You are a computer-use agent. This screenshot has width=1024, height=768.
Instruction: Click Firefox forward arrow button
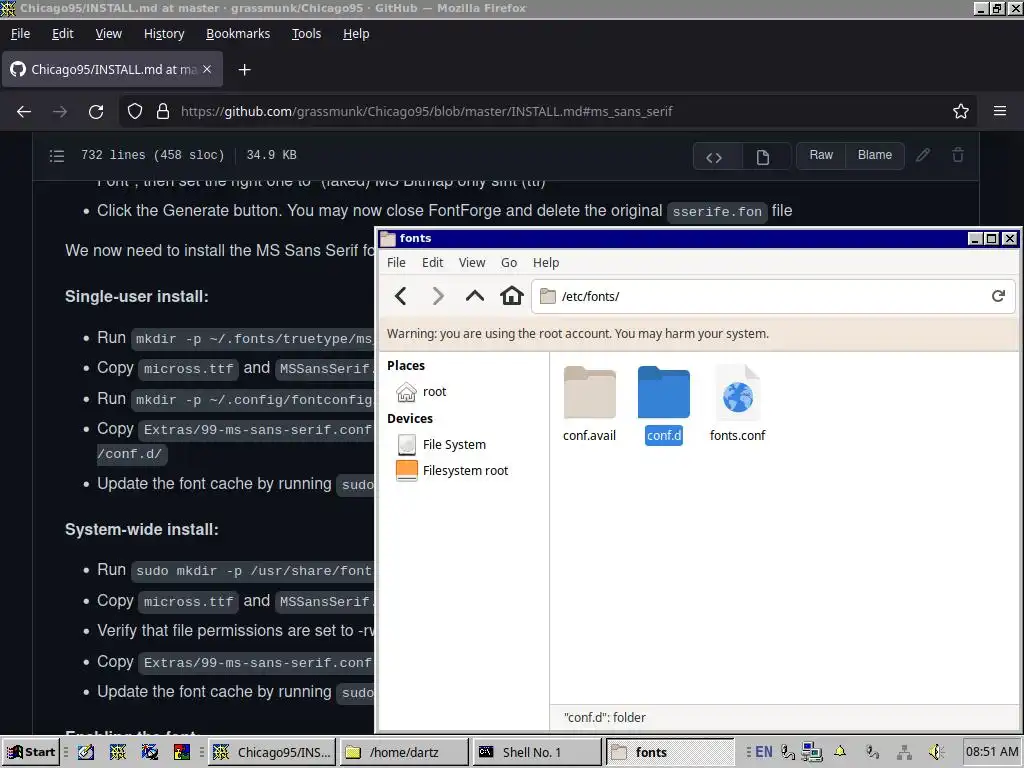point(60,112)
